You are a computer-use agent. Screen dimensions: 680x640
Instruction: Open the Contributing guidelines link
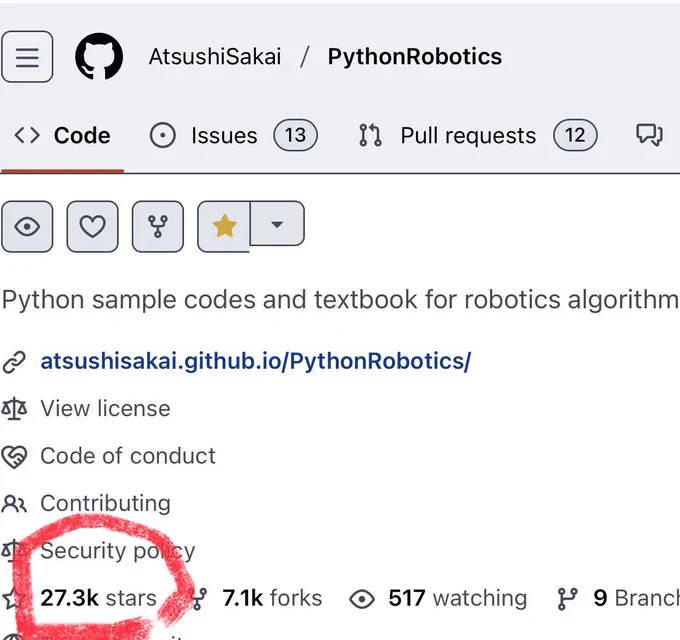click(x=105, y=503)
